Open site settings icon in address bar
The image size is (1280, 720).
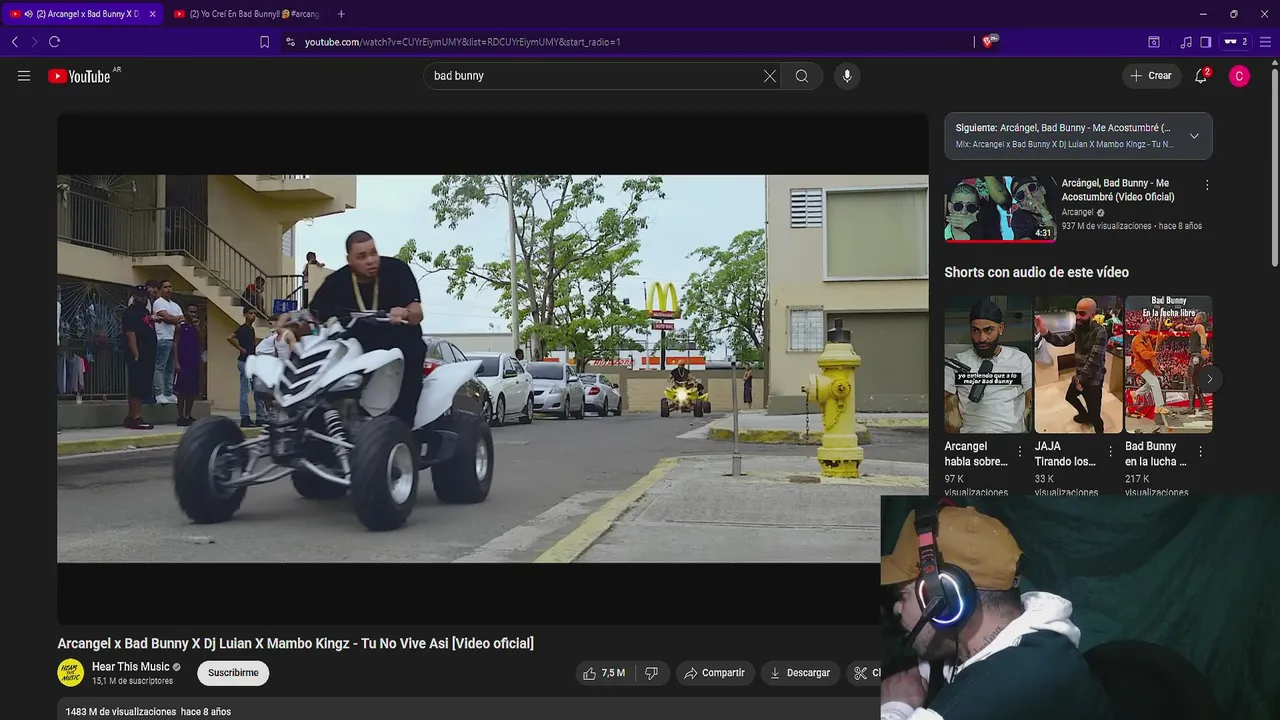pos(290,42)
